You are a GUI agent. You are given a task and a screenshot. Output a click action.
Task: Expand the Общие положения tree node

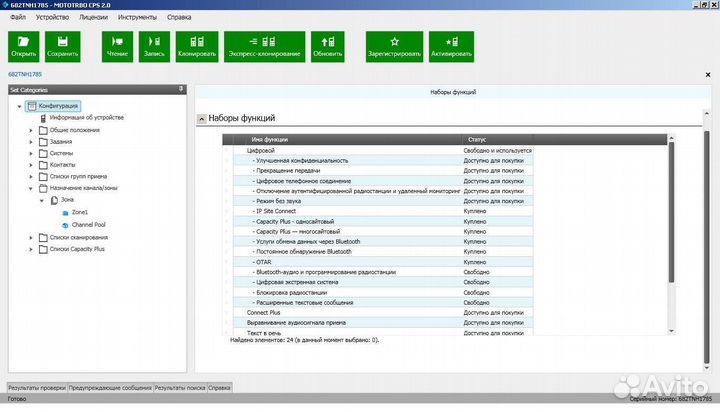tap(30, 130)
